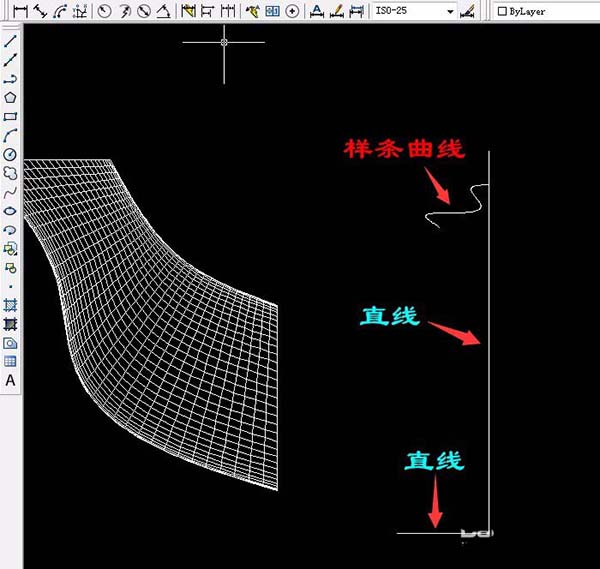Click the Angular Dimension icon
The width and height of the screenshot is (600, 569).
pyautogui.click(x=164, y=11)
